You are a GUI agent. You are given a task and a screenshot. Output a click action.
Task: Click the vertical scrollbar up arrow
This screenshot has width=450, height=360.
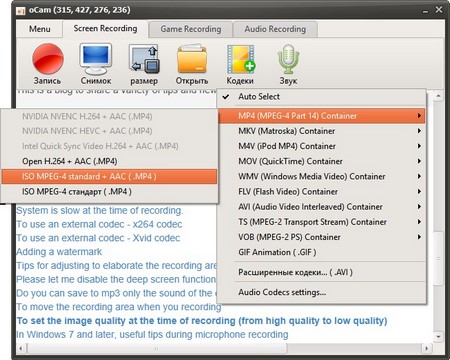(438, 96)
